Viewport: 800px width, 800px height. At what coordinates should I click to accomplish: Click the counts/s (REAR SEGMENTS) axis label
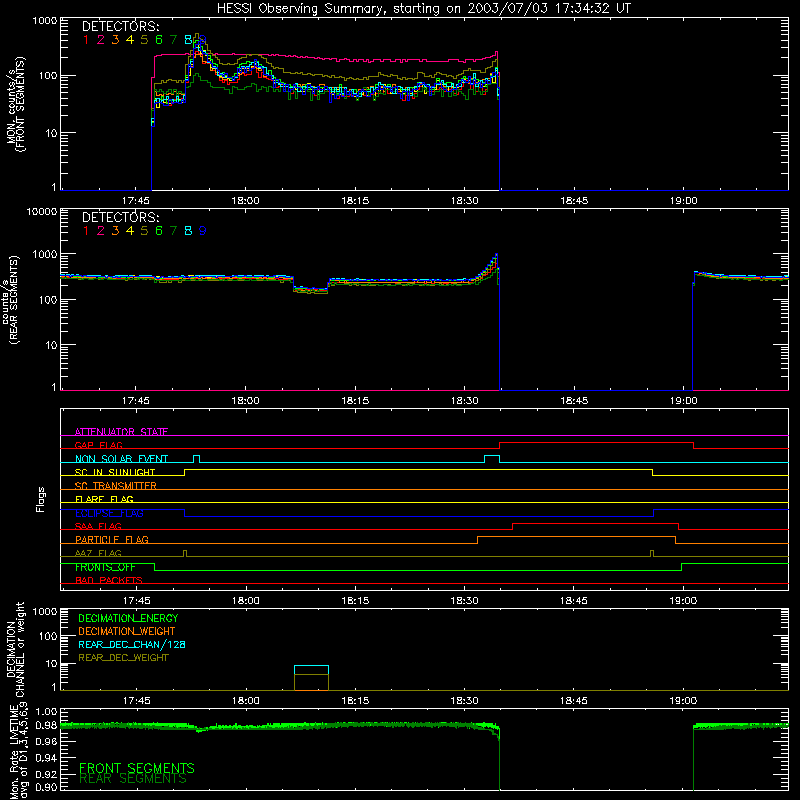point(10,299)
